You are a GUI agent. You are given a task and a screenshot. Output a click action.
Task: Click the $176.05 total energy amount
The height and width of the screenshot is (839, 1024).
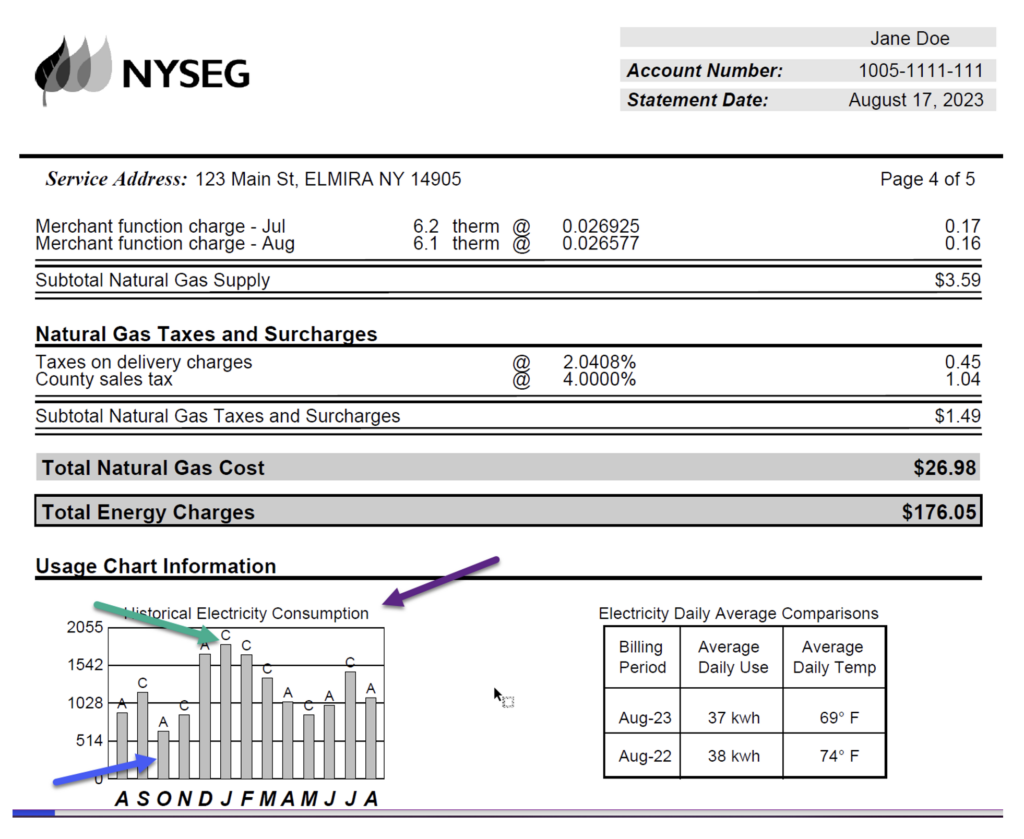[938, 512]
